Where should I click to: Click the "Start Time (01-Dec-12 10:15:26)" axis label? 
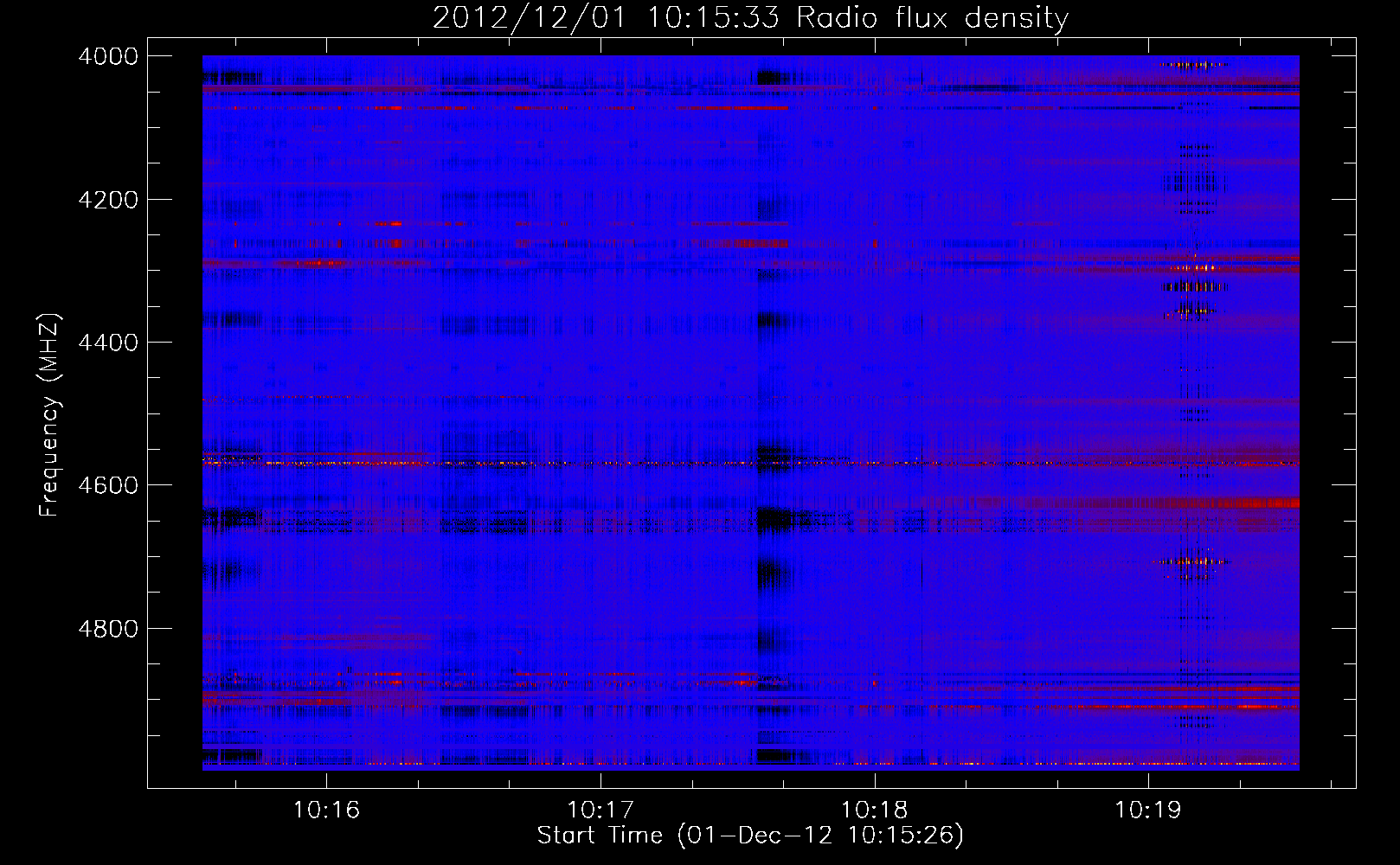(750, 836)
